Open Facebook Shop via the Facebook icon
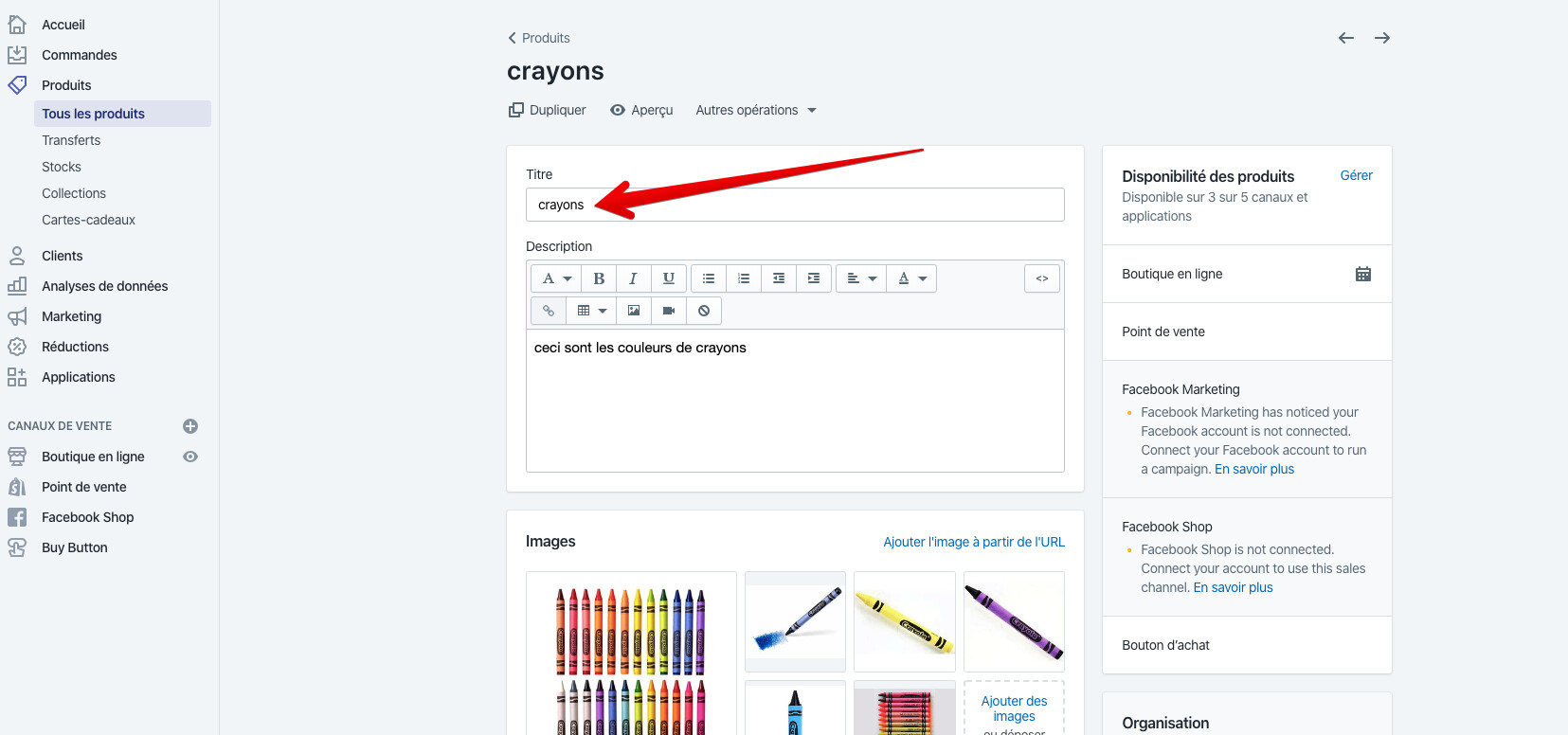Image resolution: width=1568 pixels, height=735 pixels. pyautogui.click(x=17, y=517)
